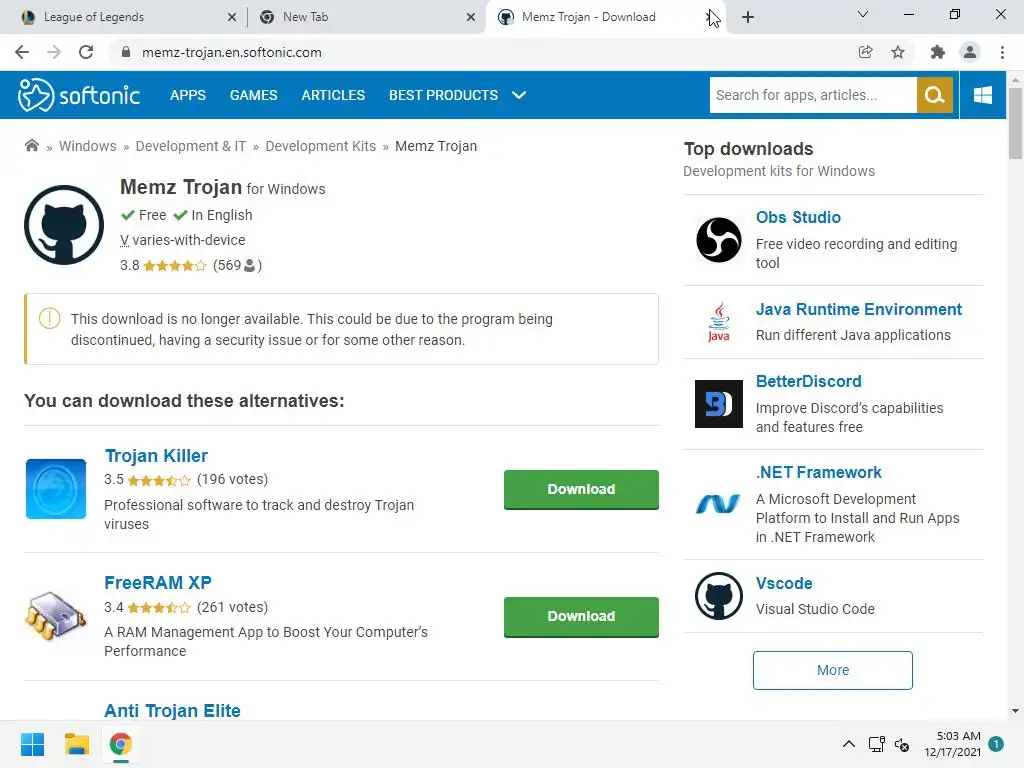Open File Explorer from taskbar
The image size is (1024, 768).
76,744
